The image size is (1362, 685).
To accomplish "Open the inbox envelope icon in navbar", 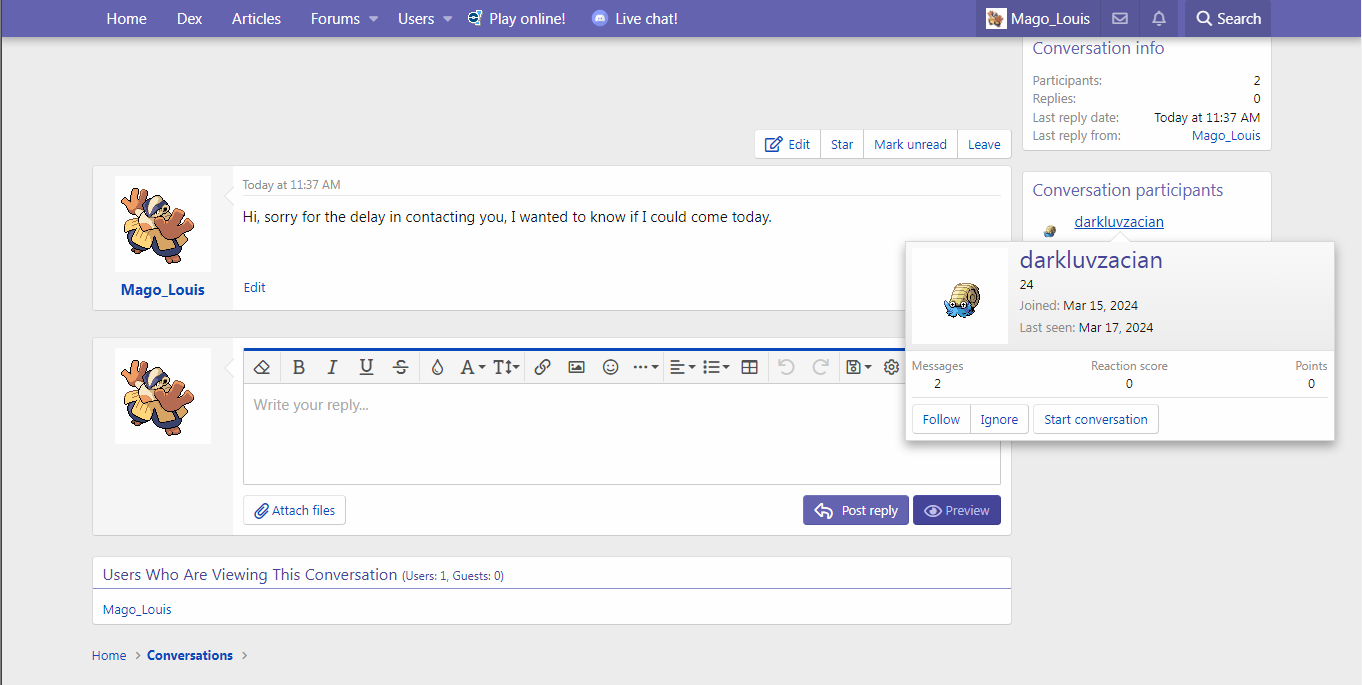I will click(1120, 19).
